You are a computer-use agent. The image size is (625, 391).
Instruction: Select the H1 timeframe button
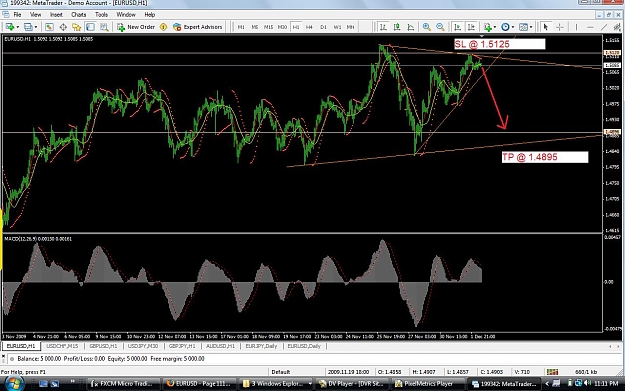click(x=296, y=27)
